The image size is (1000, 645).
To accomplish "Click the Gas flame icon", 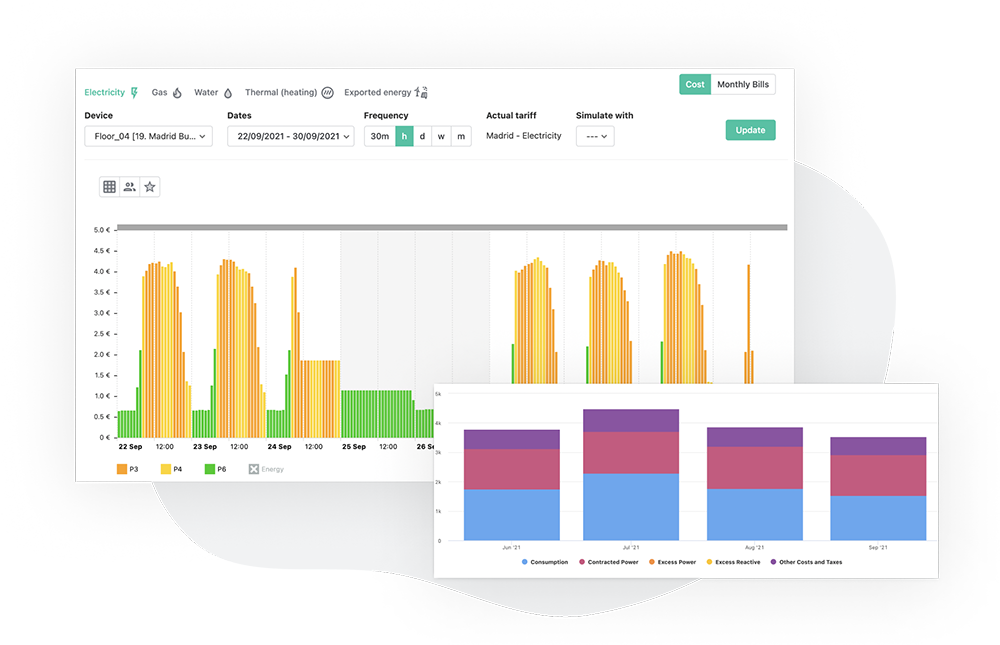I will pyautogui.click(x=177, y=93).
